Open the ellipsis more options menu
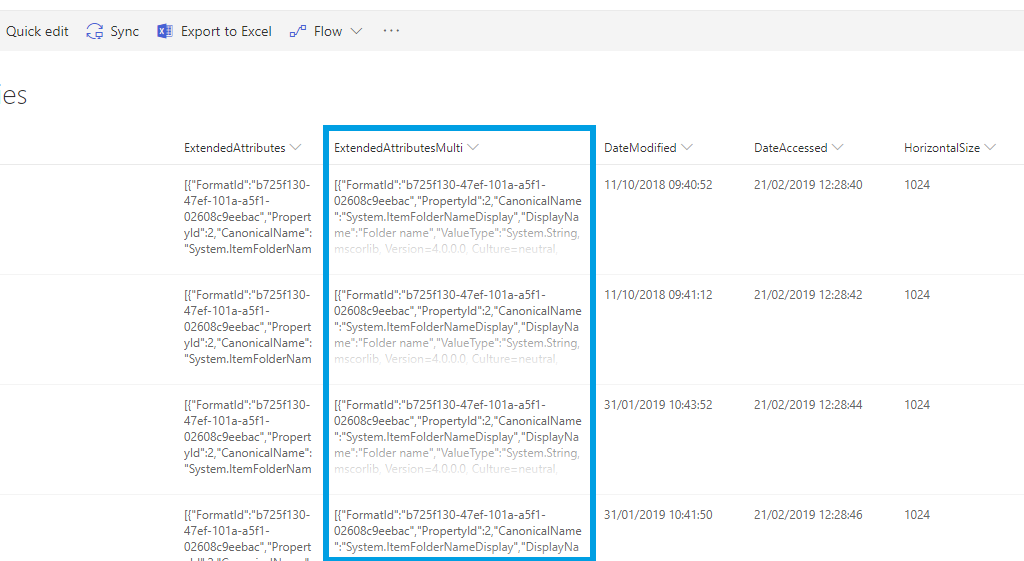 (x=391, y=31)
